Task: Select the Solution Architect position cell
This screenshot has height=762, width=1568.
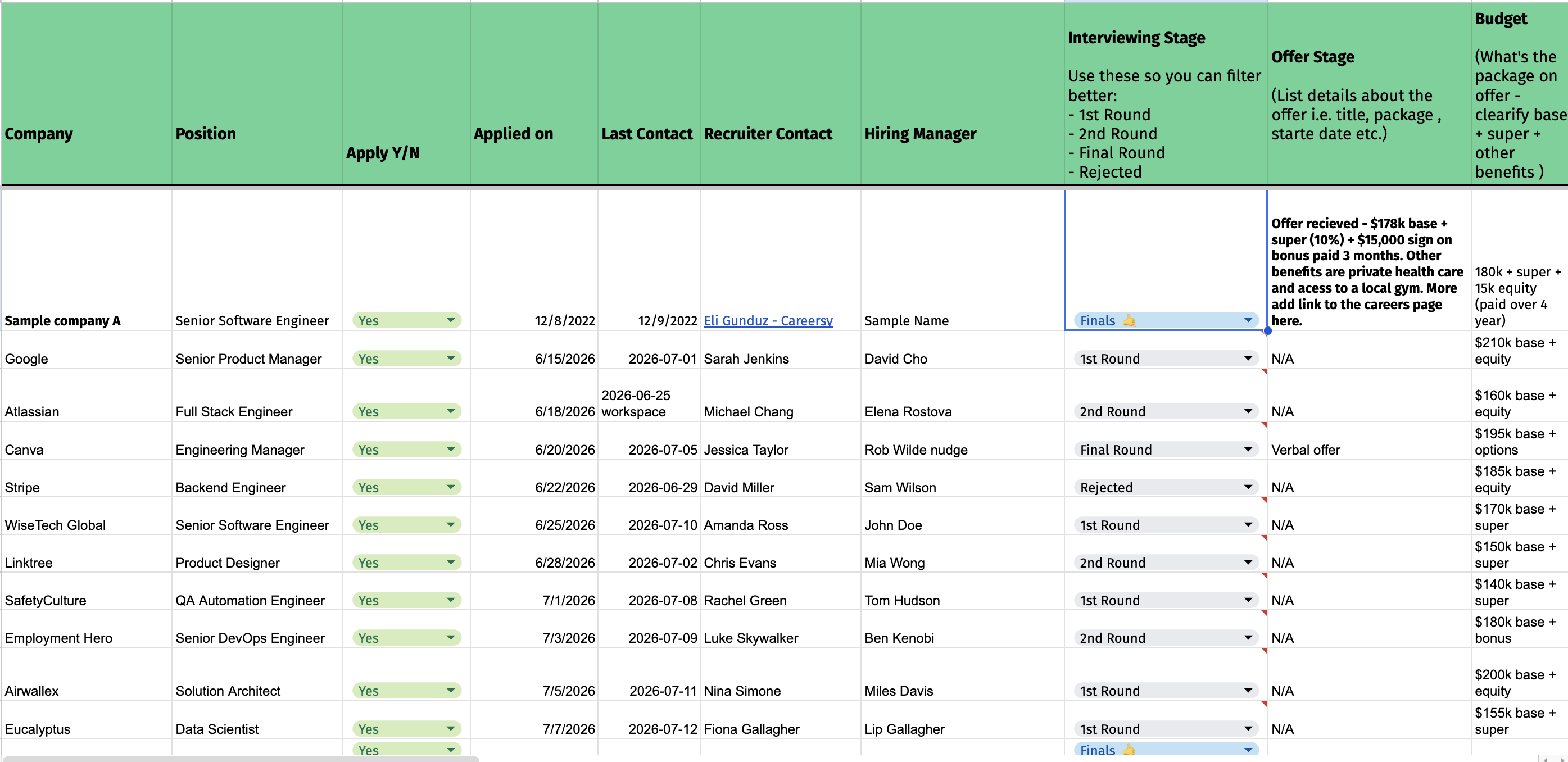Action: 257,674
